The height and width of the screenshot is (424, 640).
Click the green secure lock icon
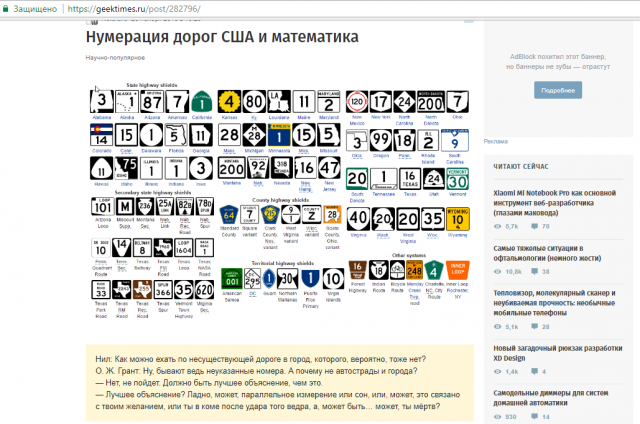pyautogui.click(x=5, y=9)
